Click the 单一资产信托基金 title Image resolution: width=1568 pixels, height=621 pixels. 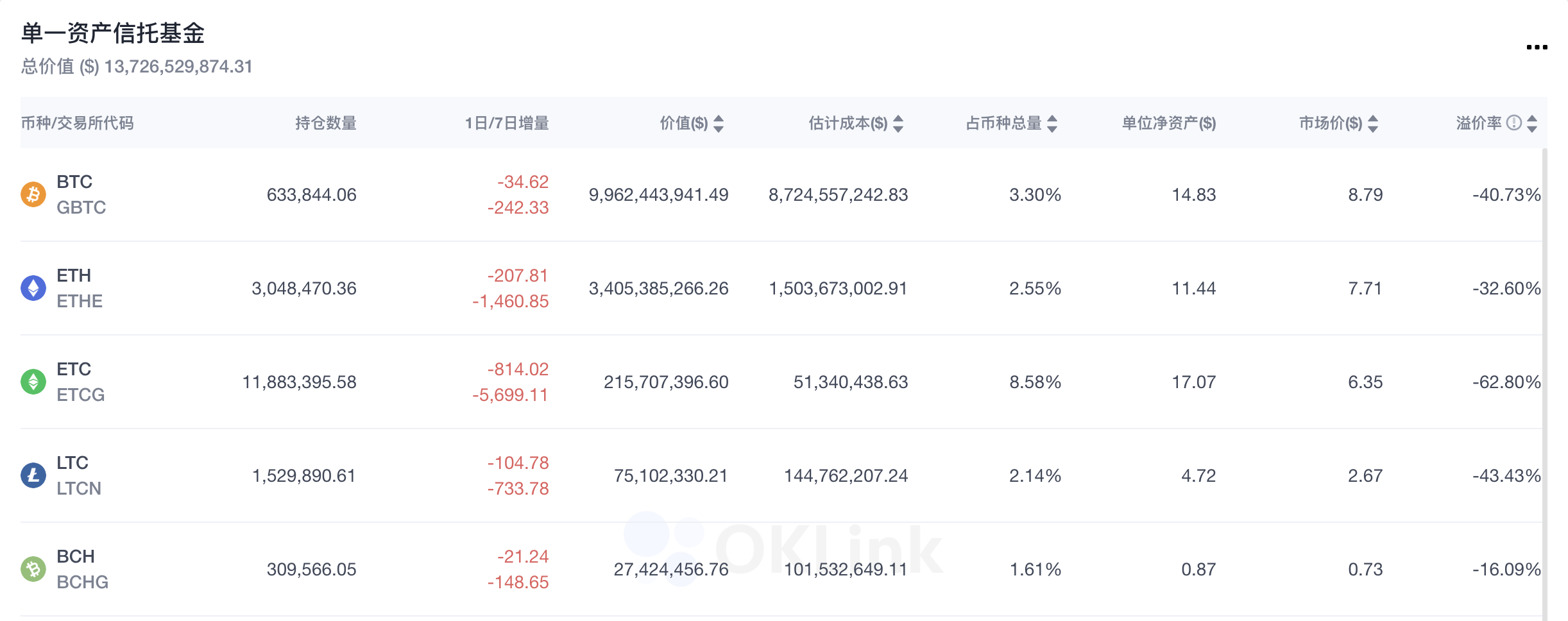113,33
